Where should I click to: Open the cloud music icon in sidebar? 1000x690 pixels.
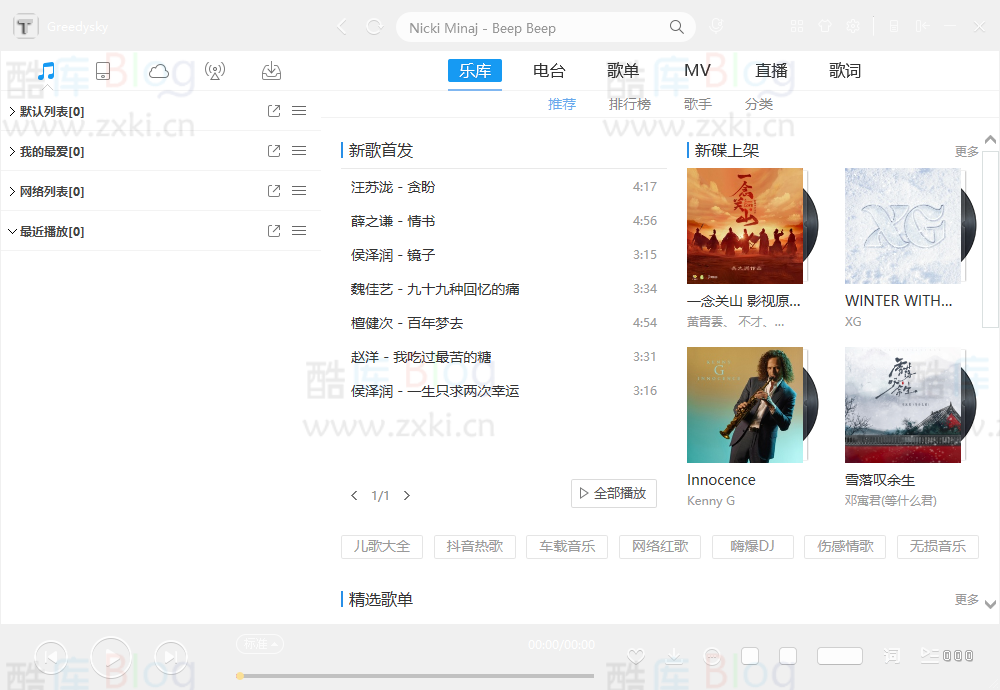tap(158, 71)
